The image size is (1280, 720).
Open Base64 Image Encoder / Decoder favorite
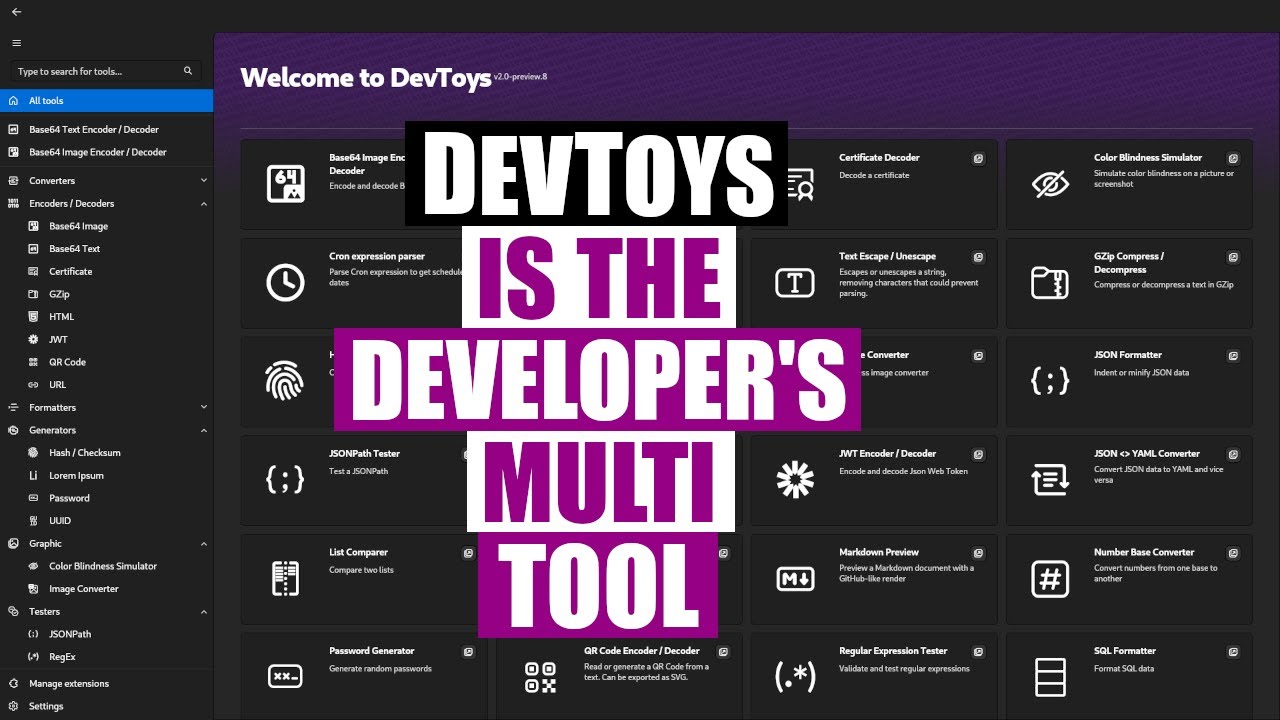click(x=106, y=152)
